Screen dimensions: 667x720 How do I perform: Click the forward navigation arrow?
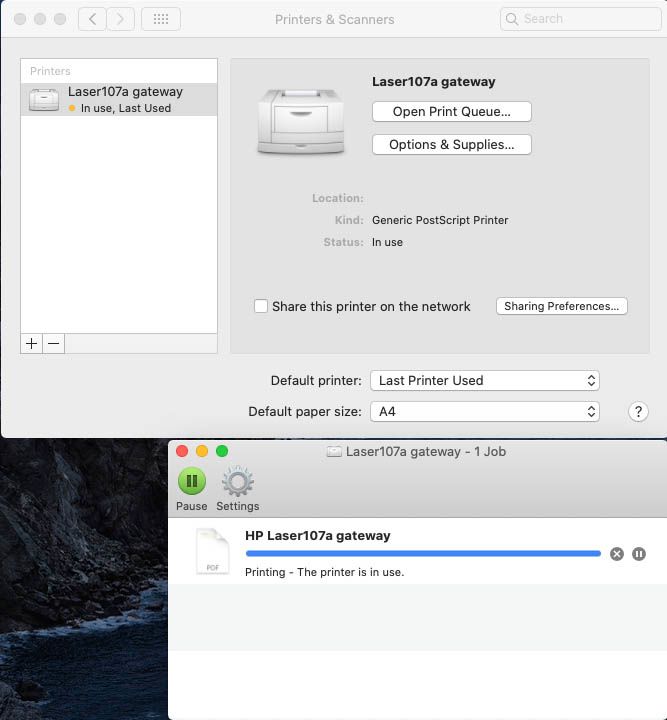(120, 19)
